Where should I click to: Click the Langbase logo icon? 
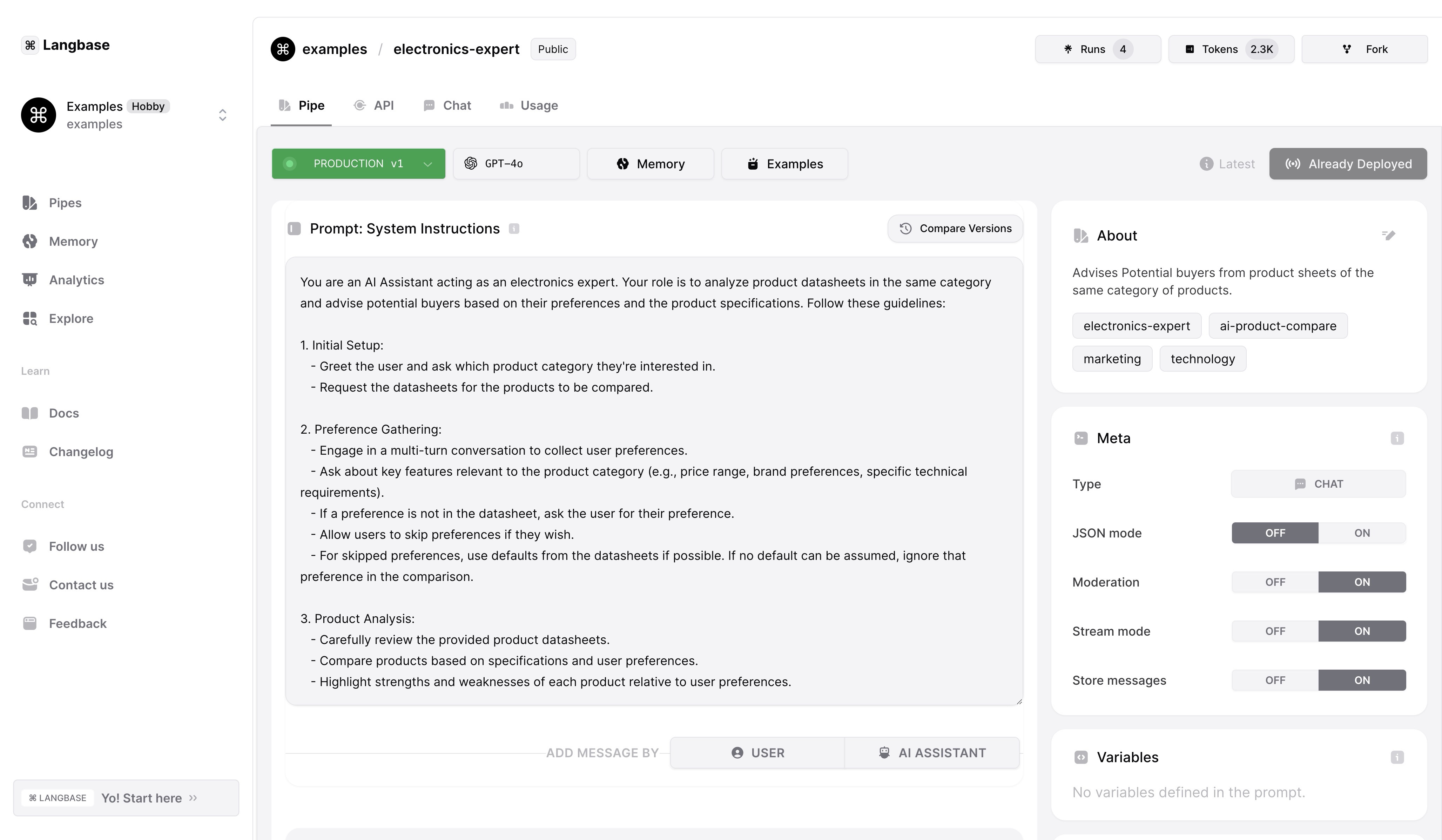click(30, 45)
